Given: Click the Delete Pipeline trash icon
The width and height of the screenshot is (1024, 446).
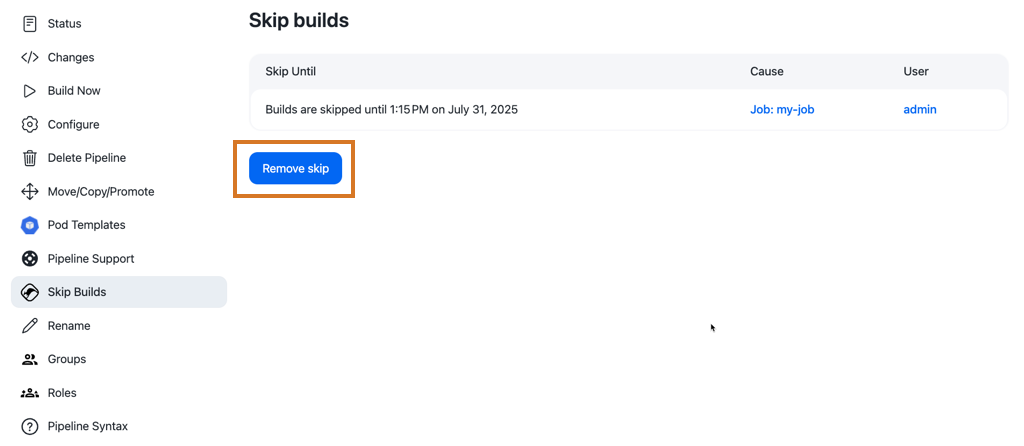Looking at the screenshot, I should tap(29, 158).
